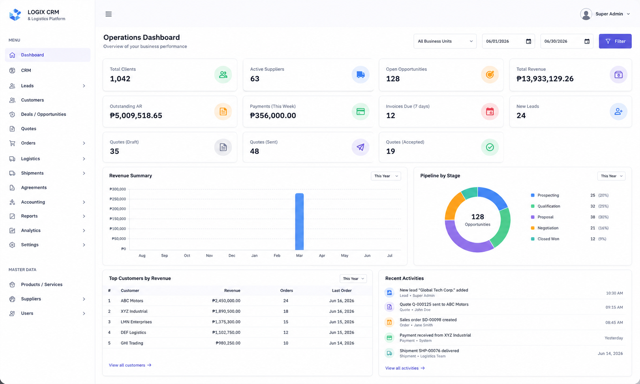640x384 pixels.
Task: Click the start date field 06/01/2026
Action: [509, 41]
